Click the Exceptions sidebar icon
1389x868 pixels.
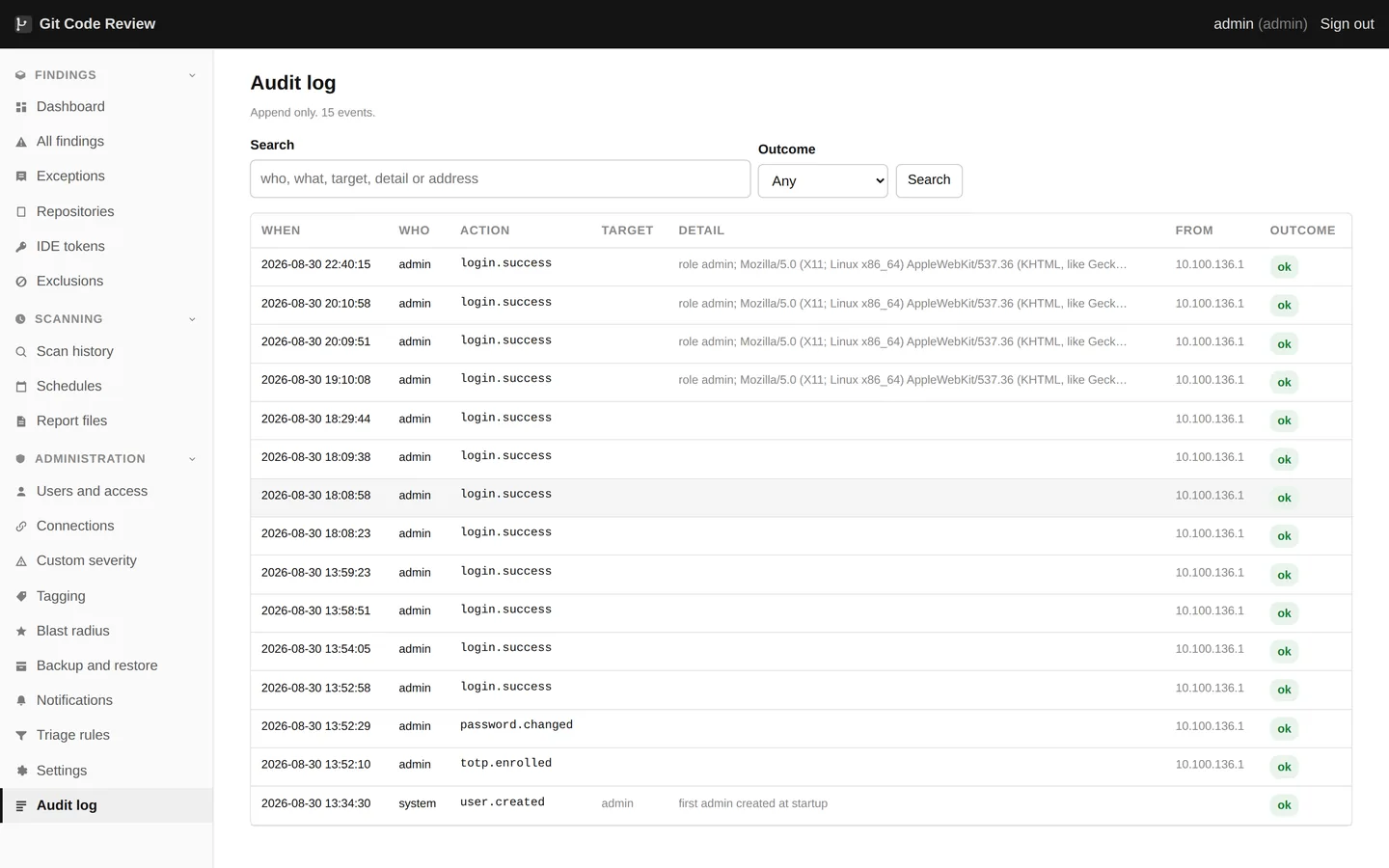coord(21,176)
